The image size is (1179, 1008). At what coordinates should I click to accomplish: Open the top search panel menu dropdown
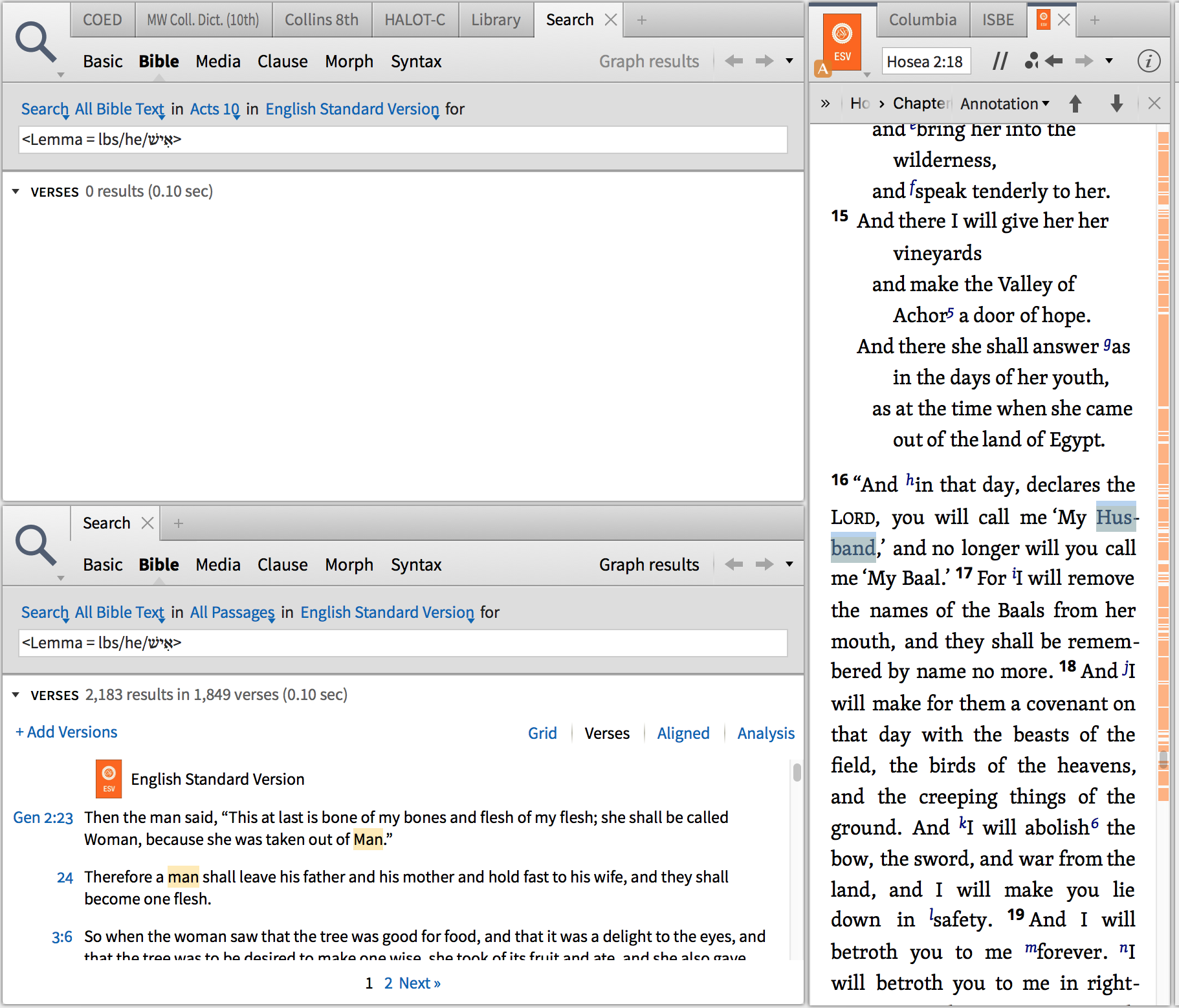click(789, 61)
